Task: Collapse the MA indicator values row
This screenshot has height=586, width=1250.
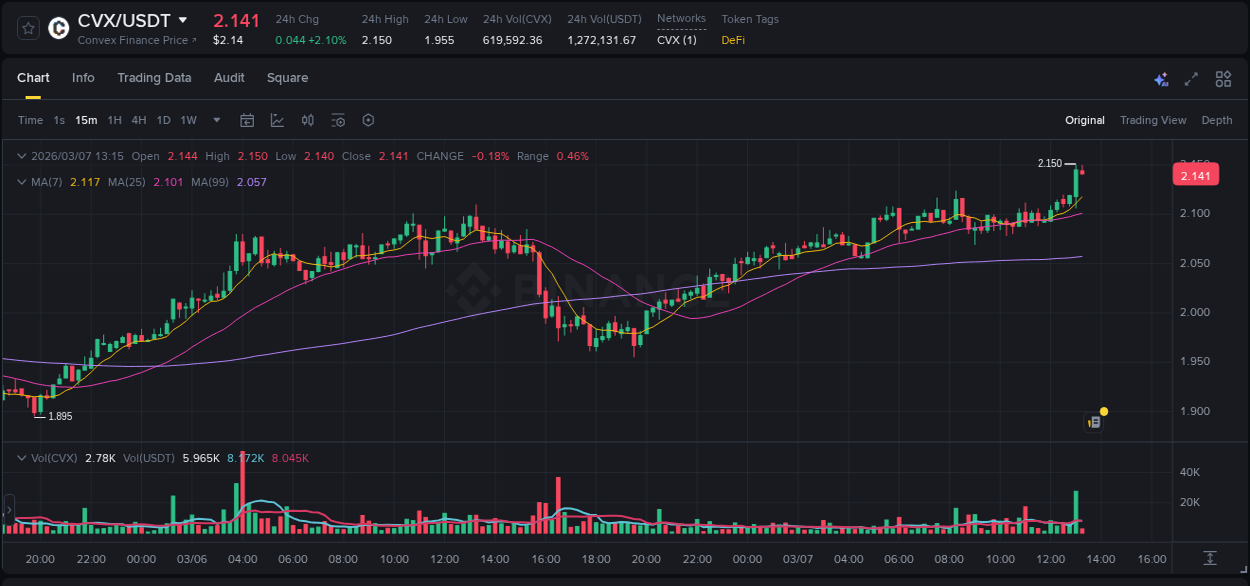Action: (x=20, y=181)
